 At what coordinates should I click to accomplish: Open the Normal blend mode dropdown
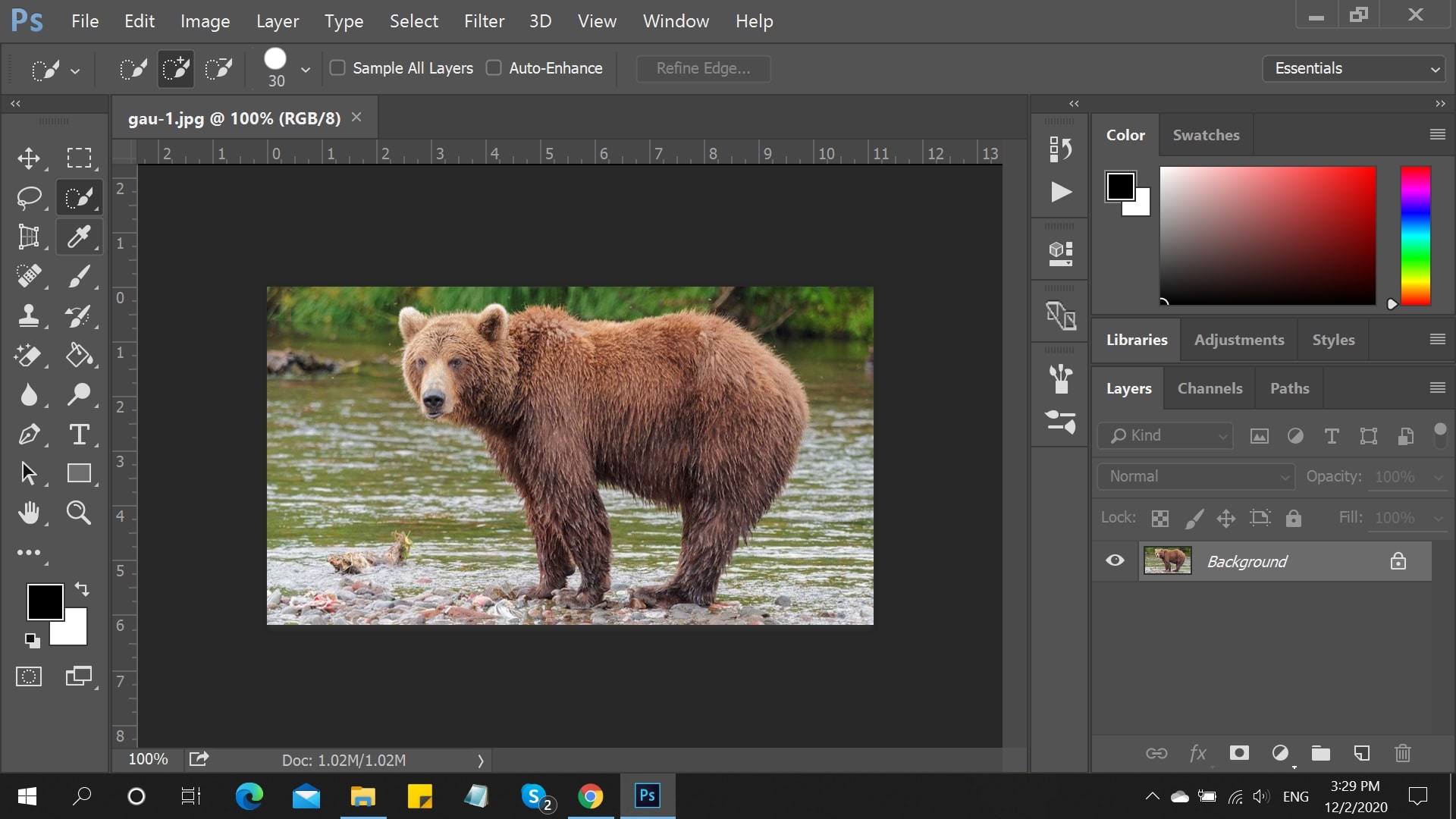[x=1196, y=476]
